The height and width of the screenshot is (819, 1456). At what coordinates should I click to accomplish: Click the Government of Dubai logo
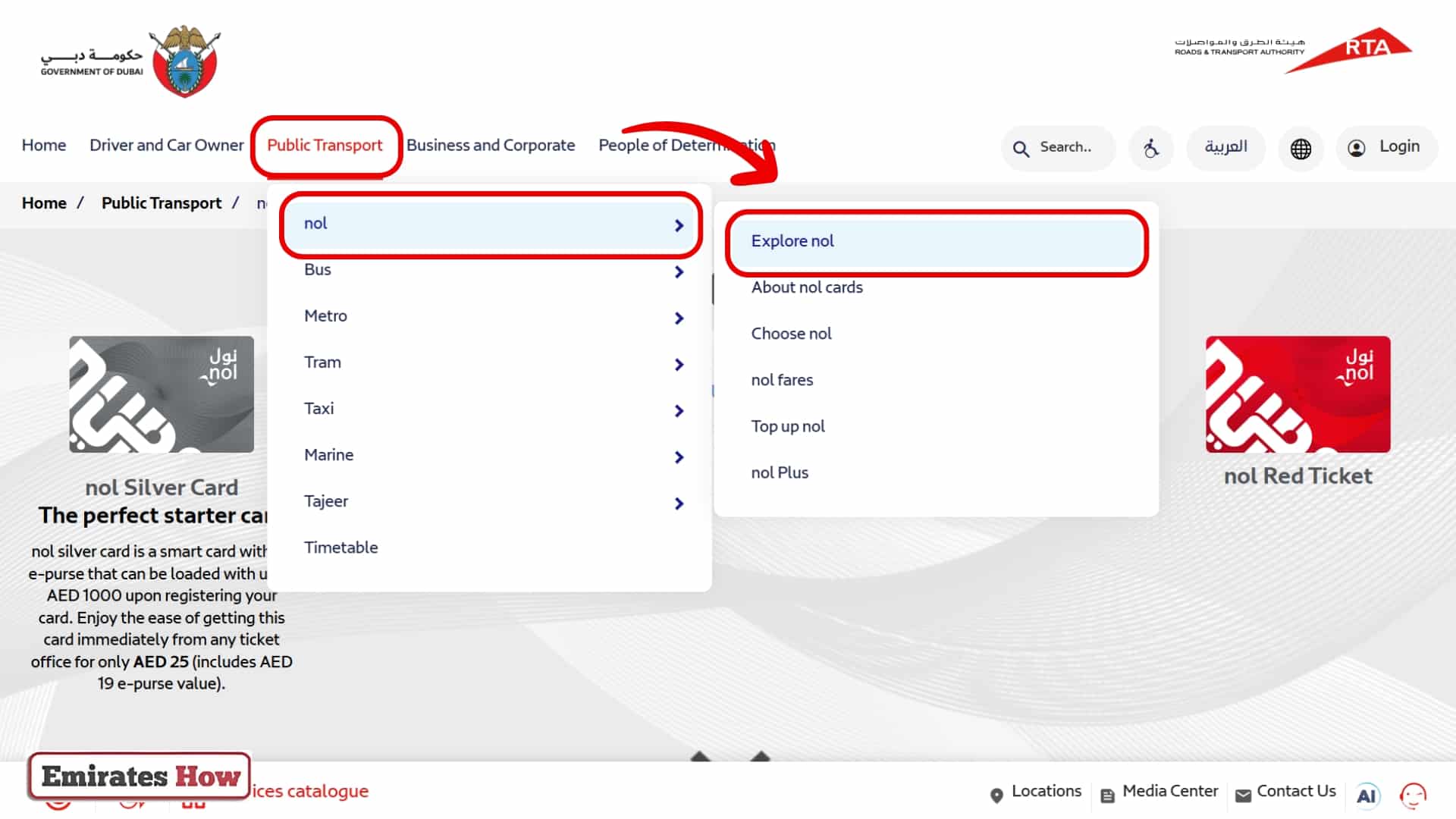click(x=130, y=61)
